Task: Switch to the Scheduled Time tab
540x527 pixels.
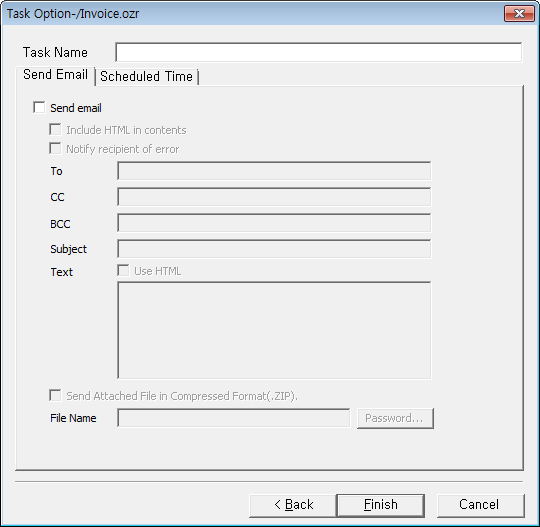Action: (x=146, y=76)
